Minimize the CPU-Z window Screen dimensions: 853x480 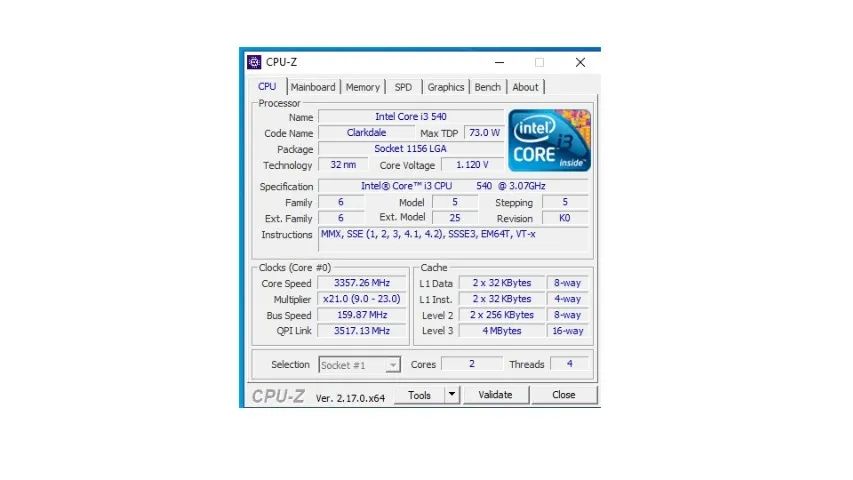coord(499,63)
